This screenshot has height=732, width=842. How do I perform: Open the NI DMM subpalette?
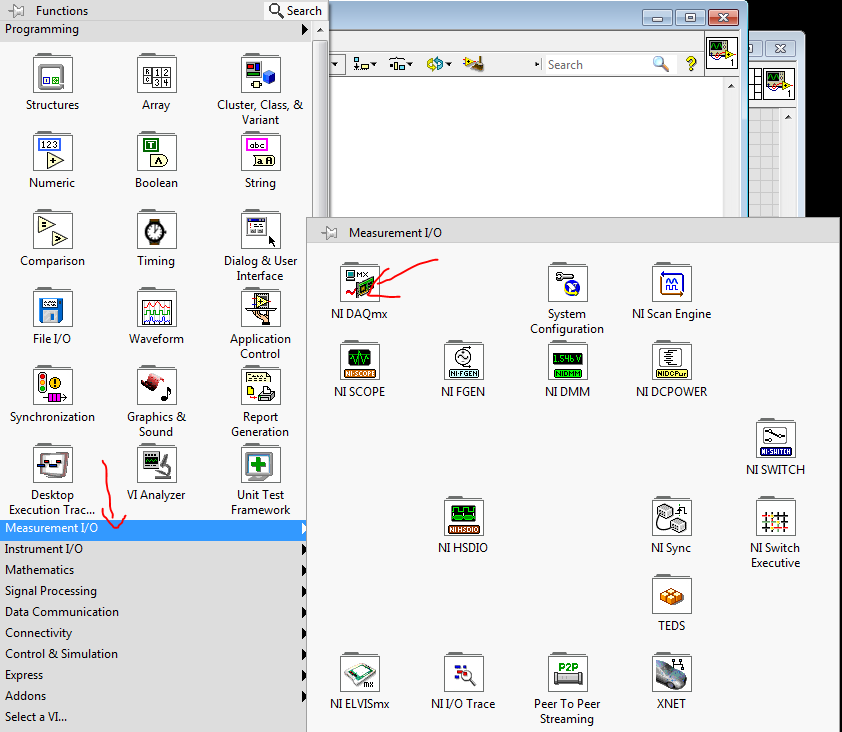tap(568, 360)
